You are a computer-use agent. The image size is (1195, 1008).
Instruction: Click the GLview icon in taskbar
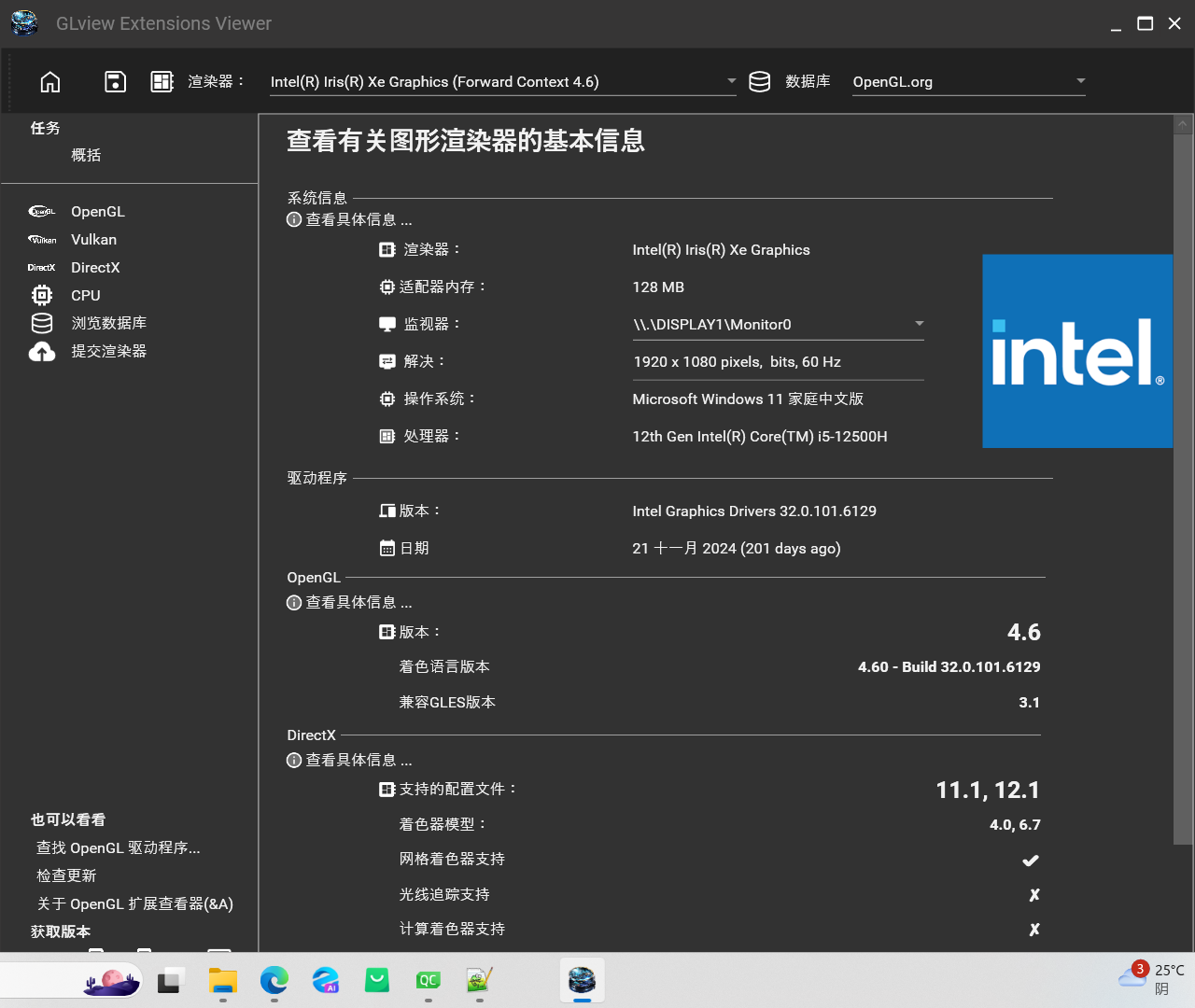[x=583, y=980]
